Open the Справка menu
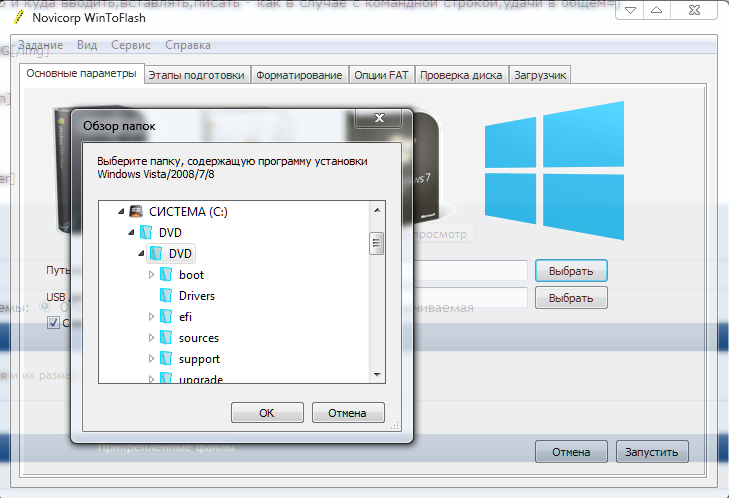729x498 pixels. coord(188,45)
